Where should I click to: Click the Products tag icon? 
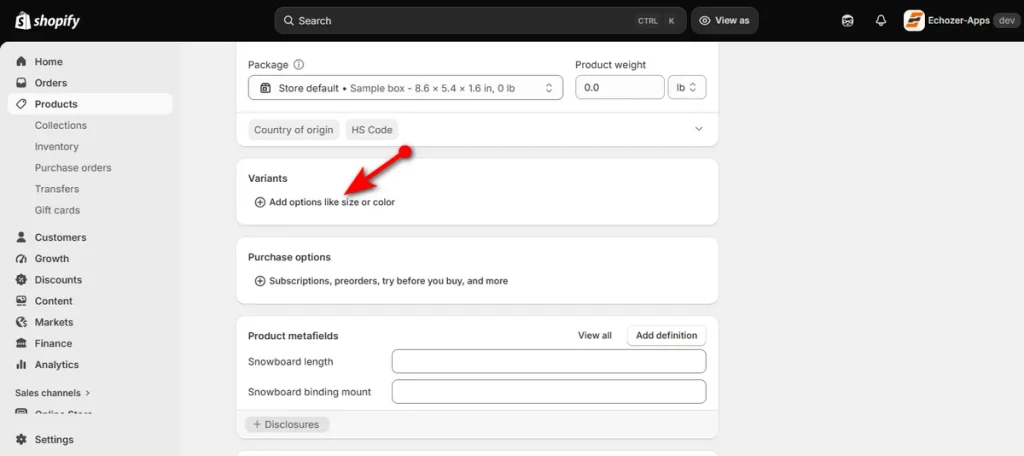click(22, 104)
